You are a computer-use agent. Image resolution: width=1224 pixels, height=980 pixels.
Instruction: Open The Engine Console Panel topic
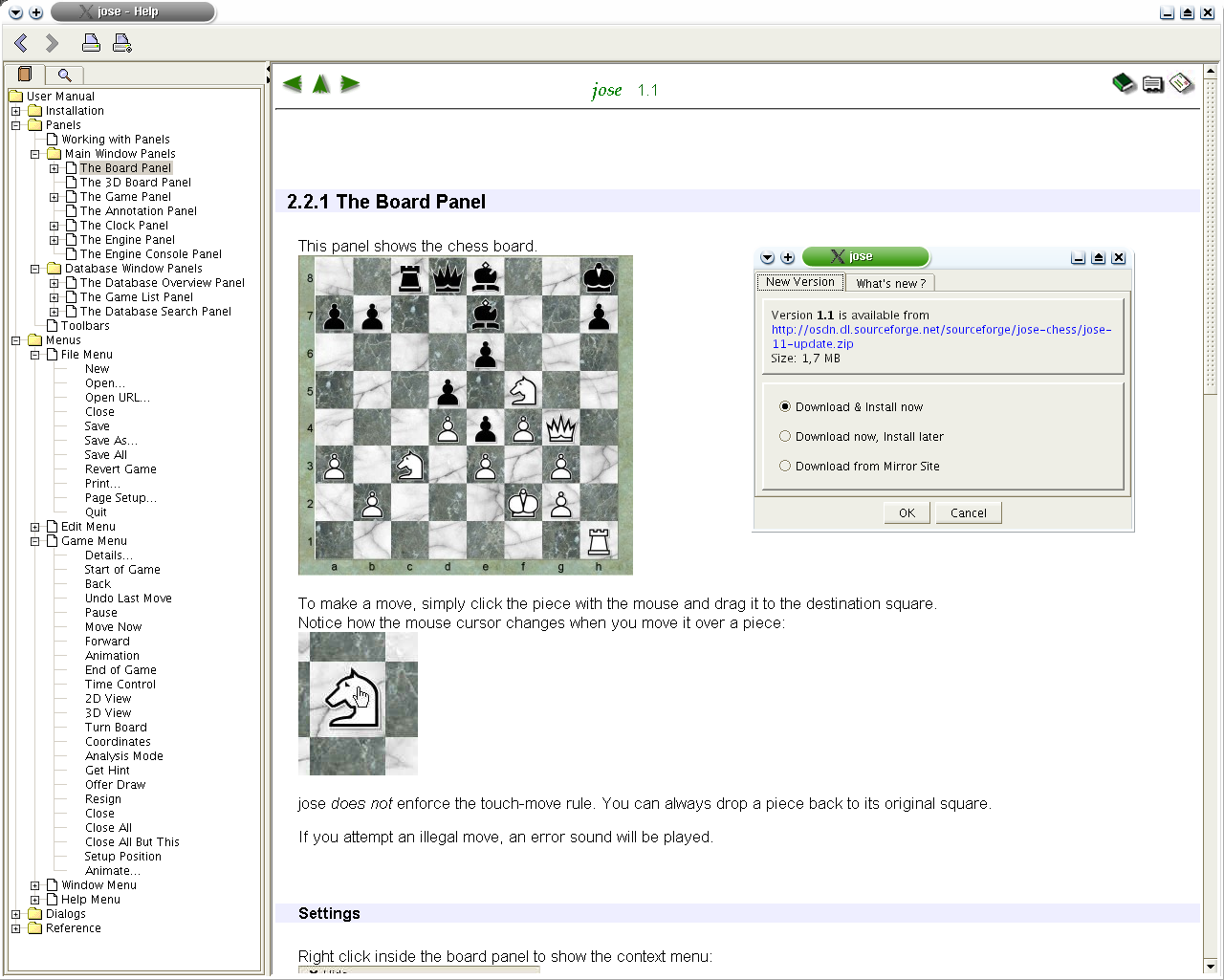[151, 254]
